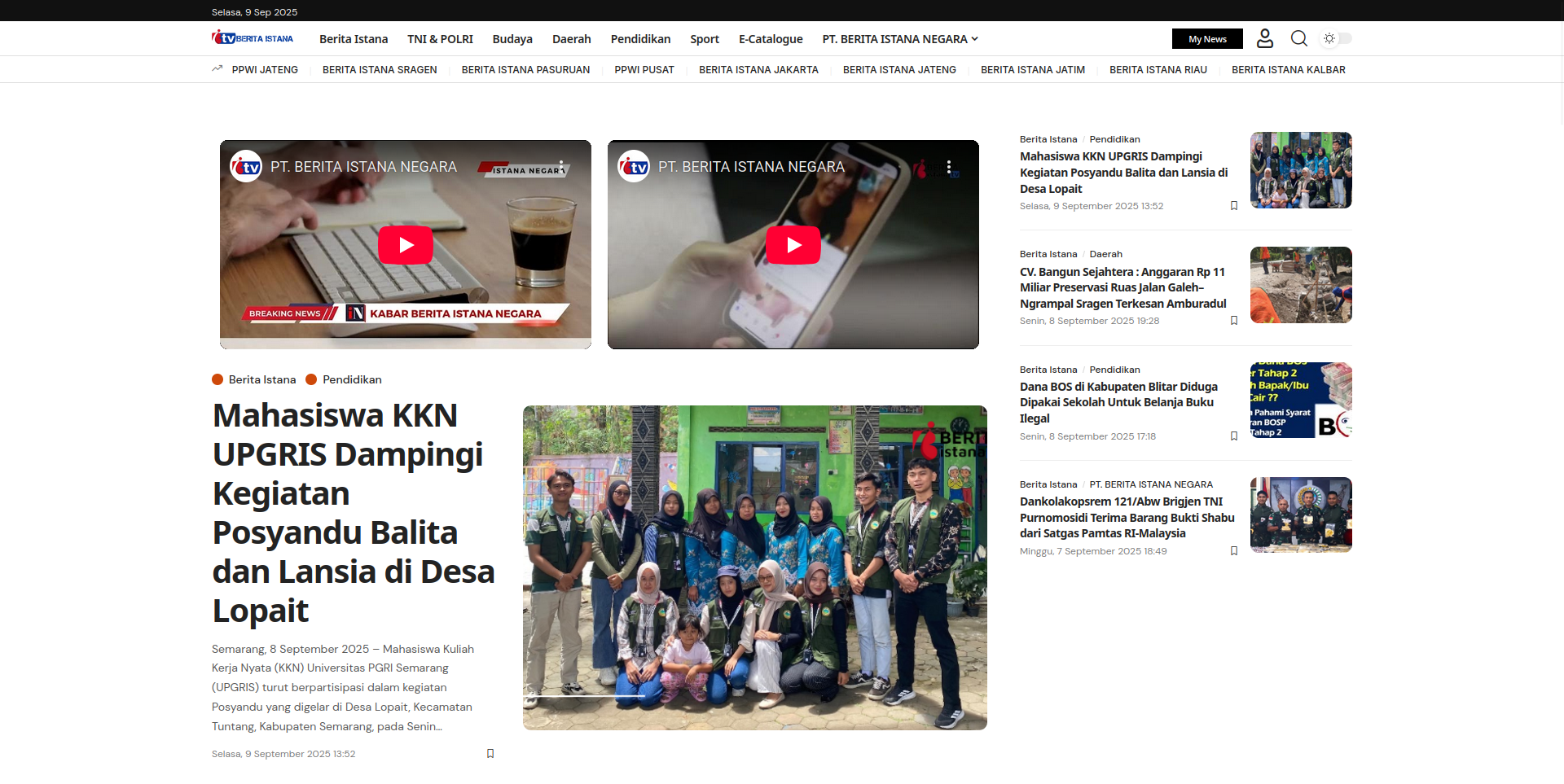Open trending tag BERITA ISTANA SRAGEN
This screenshot has width=1564, height=784.
click(x=380, y=70)
